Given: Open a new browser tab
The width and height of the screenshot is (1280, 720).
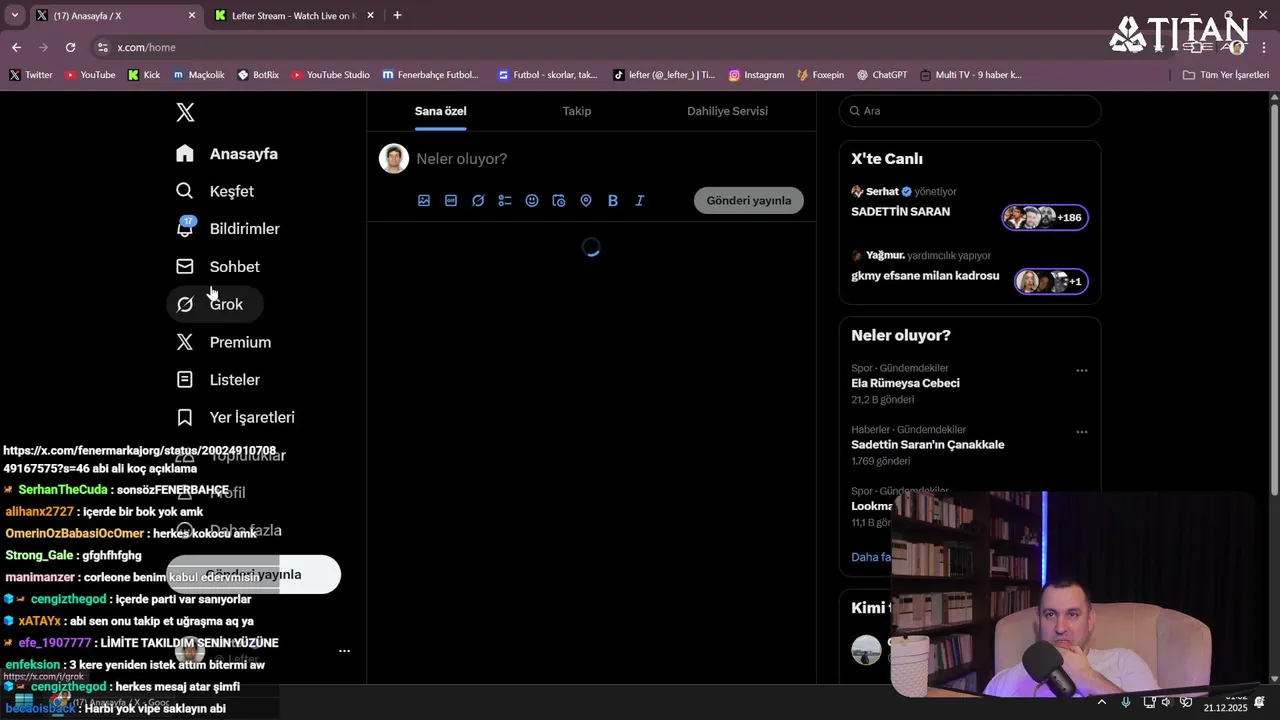Looking at the screenshot, I should 397,15.
